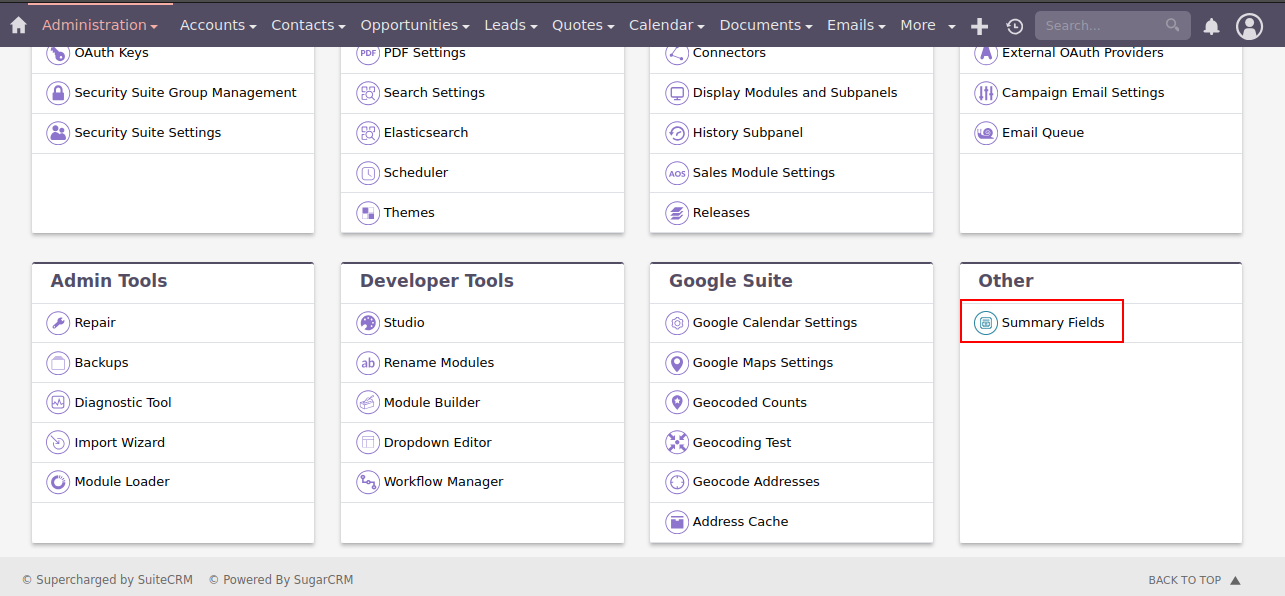Screen dimensions: 1285x596
Task: Open recently viewed history icon
Action: (1015, 26)
